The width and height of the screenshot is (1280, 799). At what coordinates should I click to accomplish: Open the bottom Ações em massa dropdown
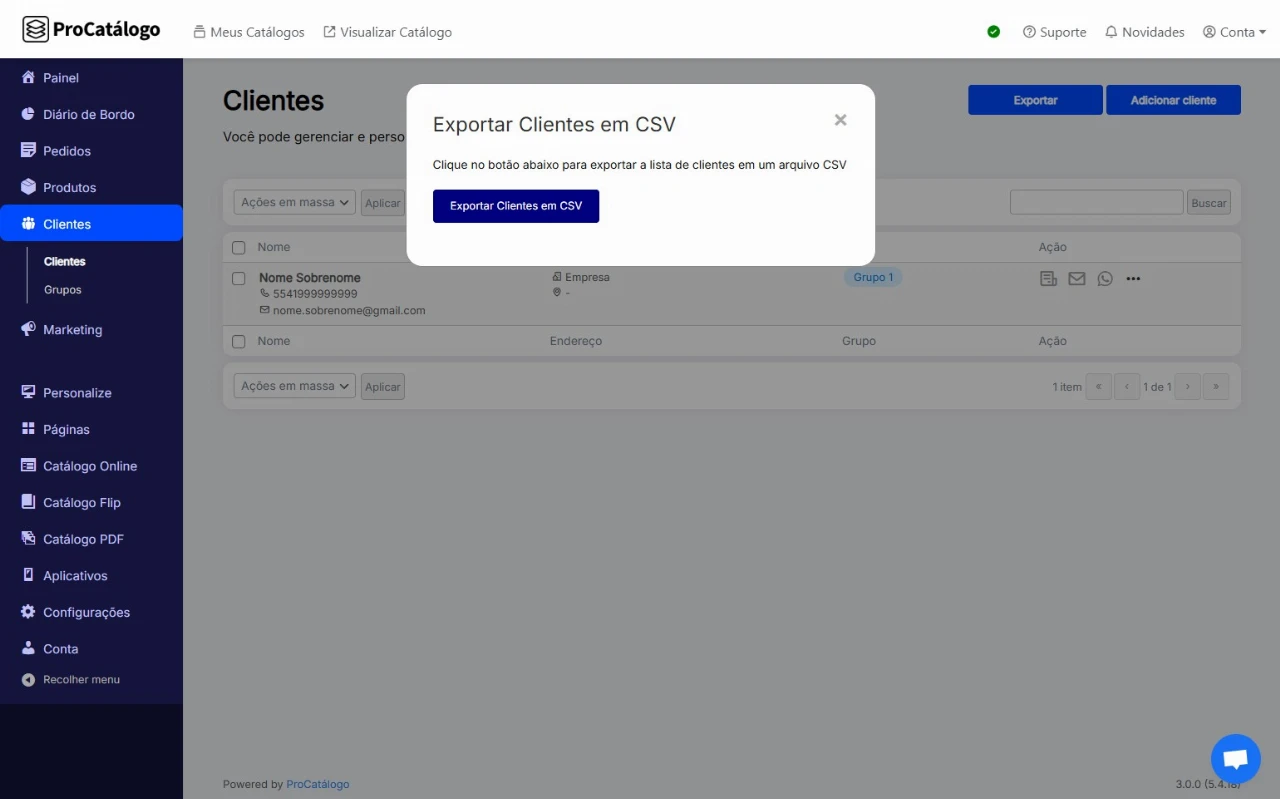[x=294, y=386]
